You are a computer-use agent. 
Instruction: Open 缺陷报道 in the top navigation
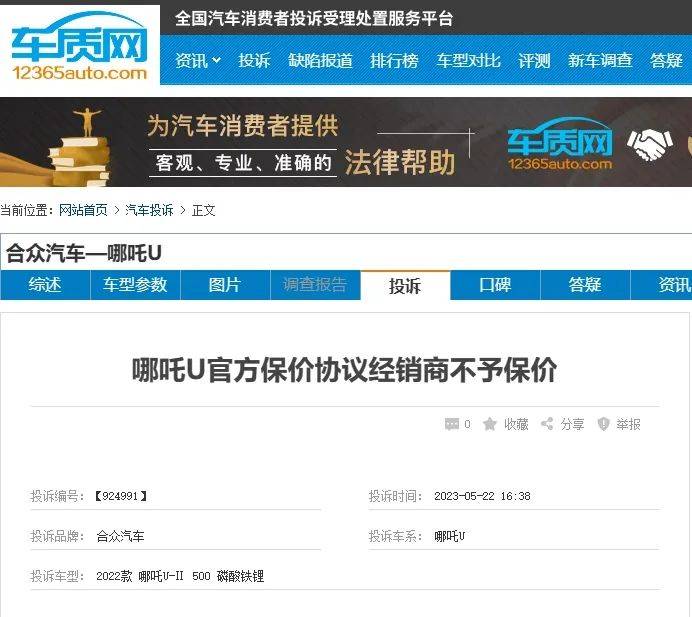(x=320, y=60)
